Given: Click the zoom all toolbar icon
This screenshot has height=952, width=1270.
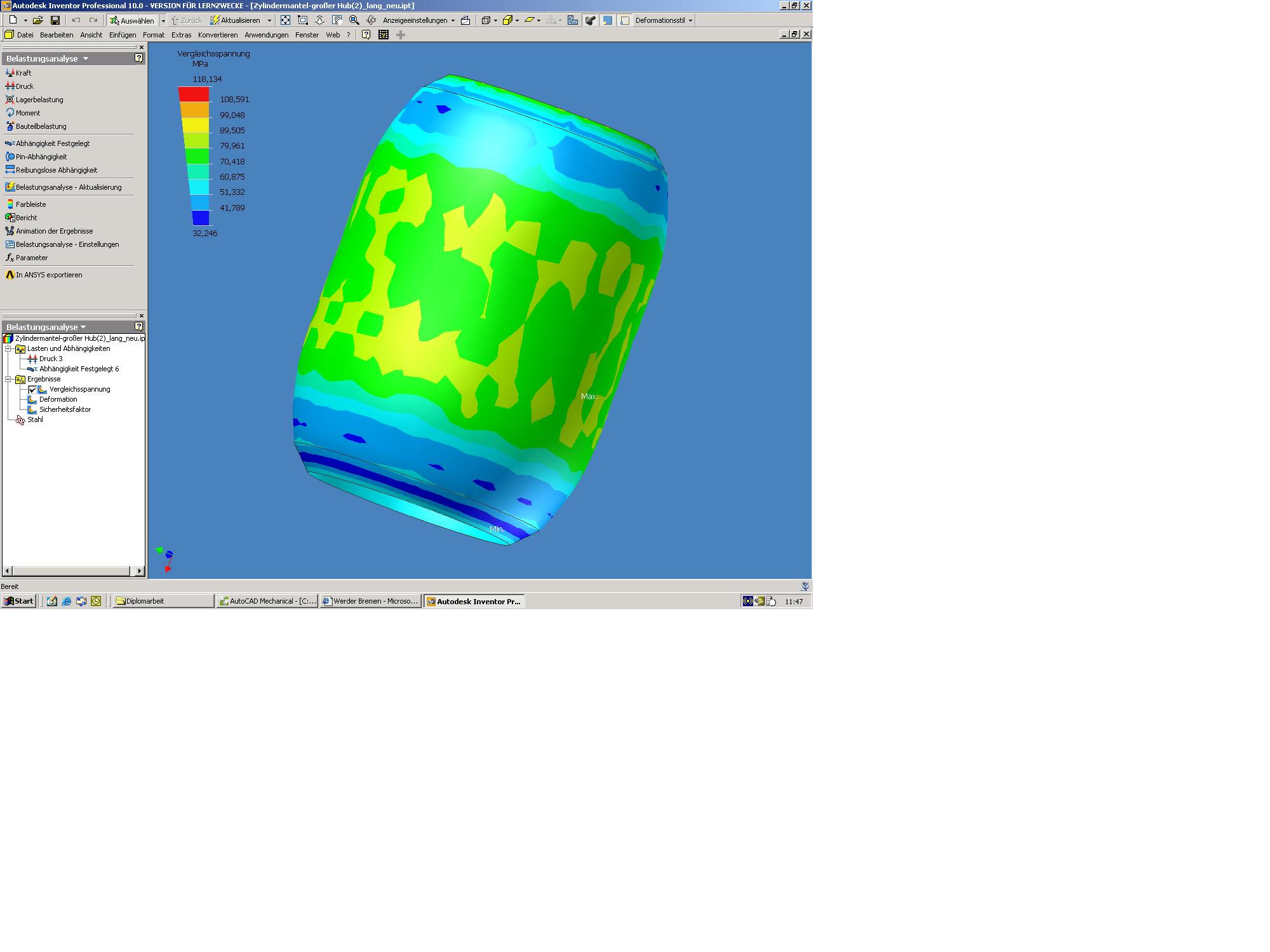Looking at the screenshot, I should pos(286,20).
